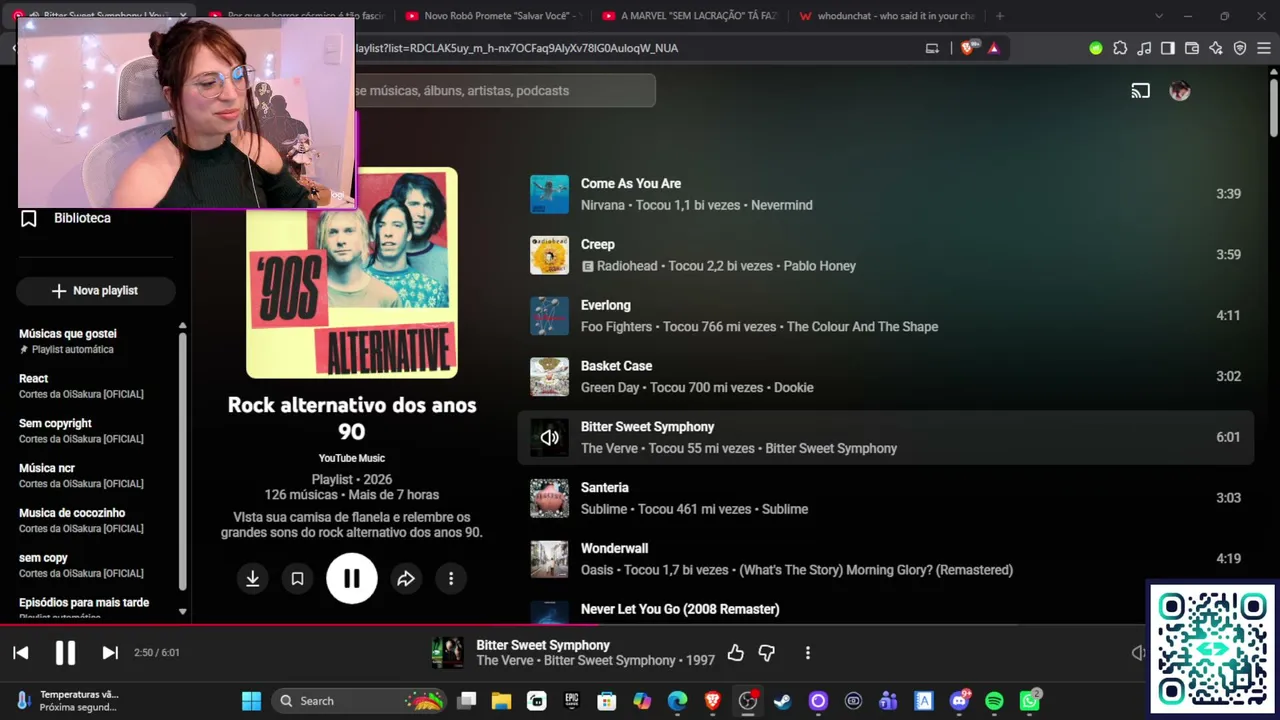Screen dimensions: 1280x720
Task: Create a new playlist with Nova playlist
Action: pyautogui.click(x=95, y=291)
